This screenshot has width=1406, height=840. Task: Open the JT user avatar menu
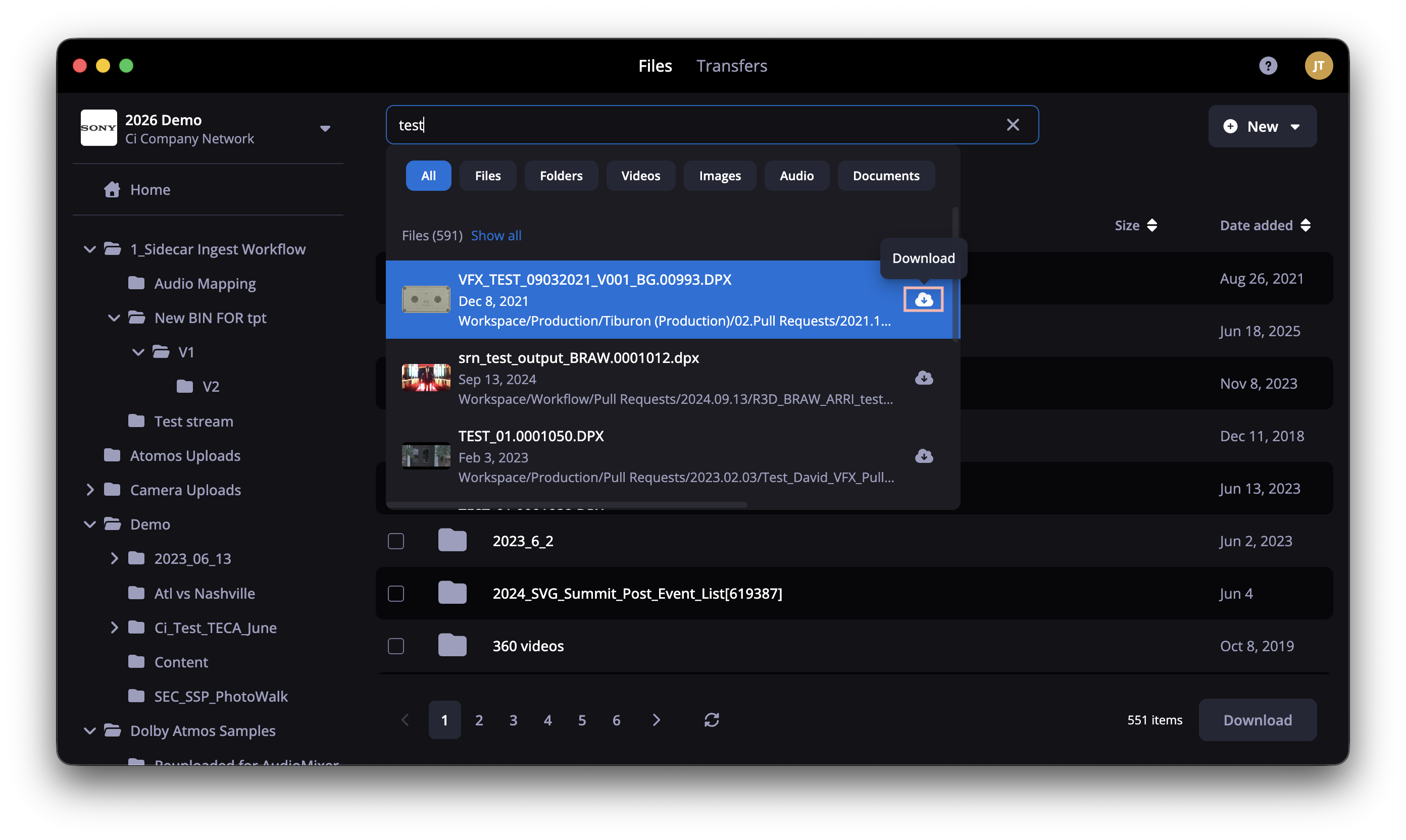pos(1318,66)
